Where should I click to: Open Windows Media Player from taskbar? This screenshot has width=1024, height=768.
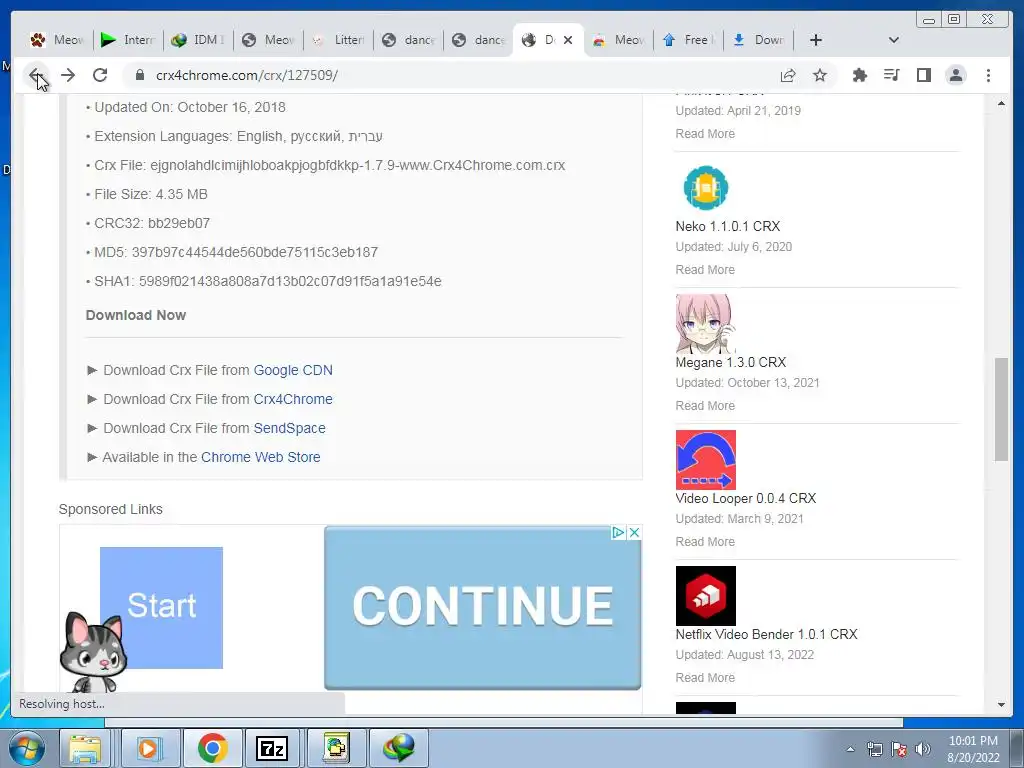click(148, 748)
